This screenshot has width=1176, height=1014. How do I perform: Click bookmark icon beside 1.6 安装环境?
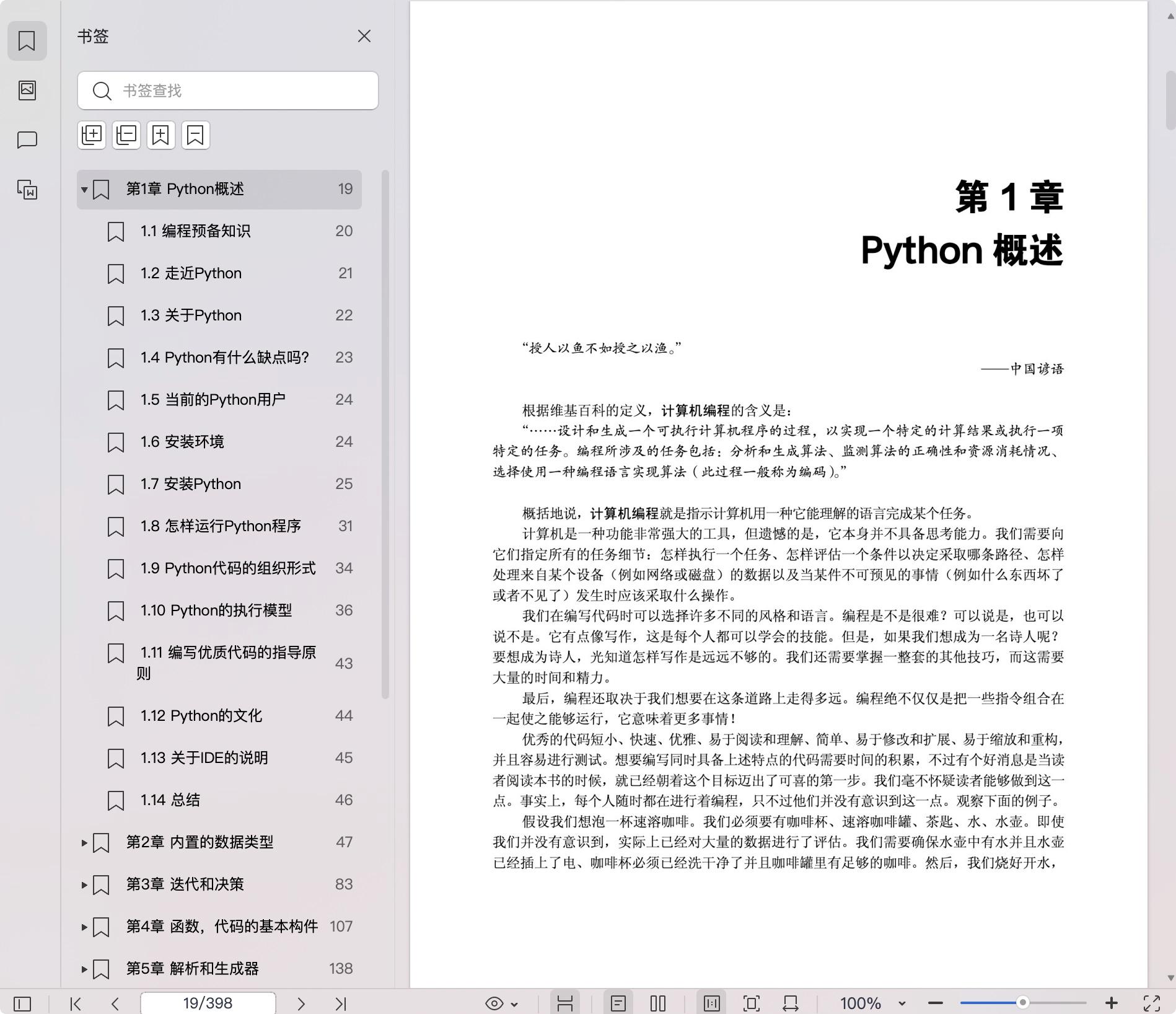pos(116,443)
